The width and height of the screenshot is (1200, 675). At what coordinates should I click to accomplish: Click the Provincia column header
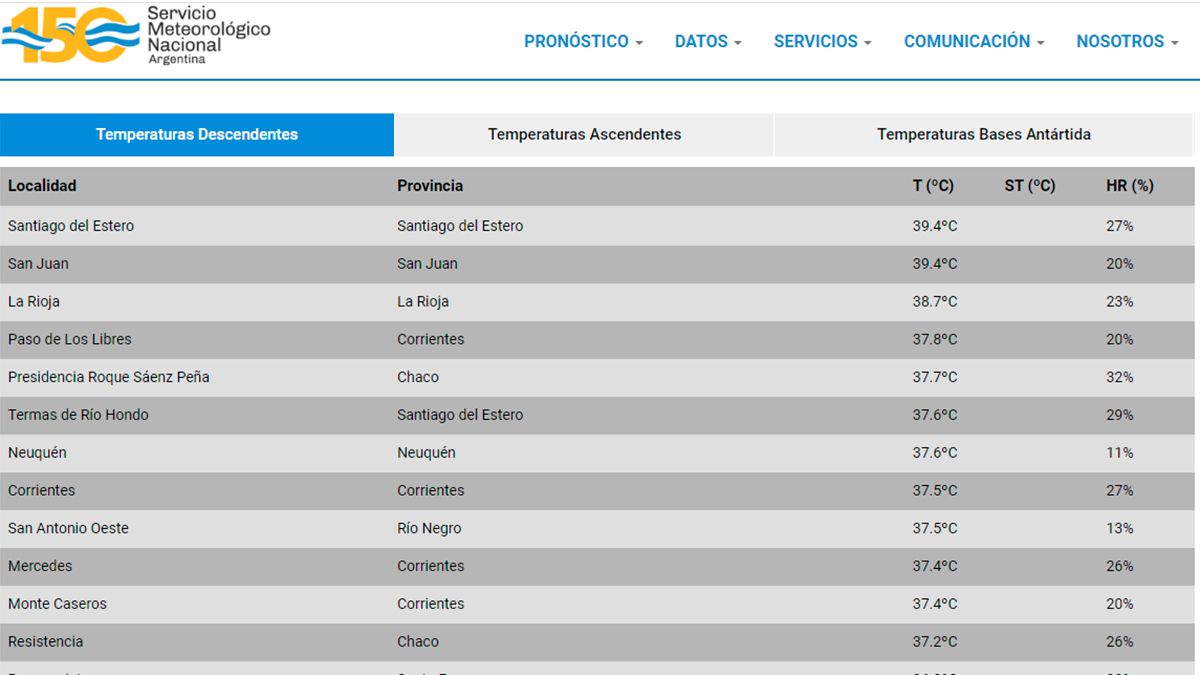[430, 186]
